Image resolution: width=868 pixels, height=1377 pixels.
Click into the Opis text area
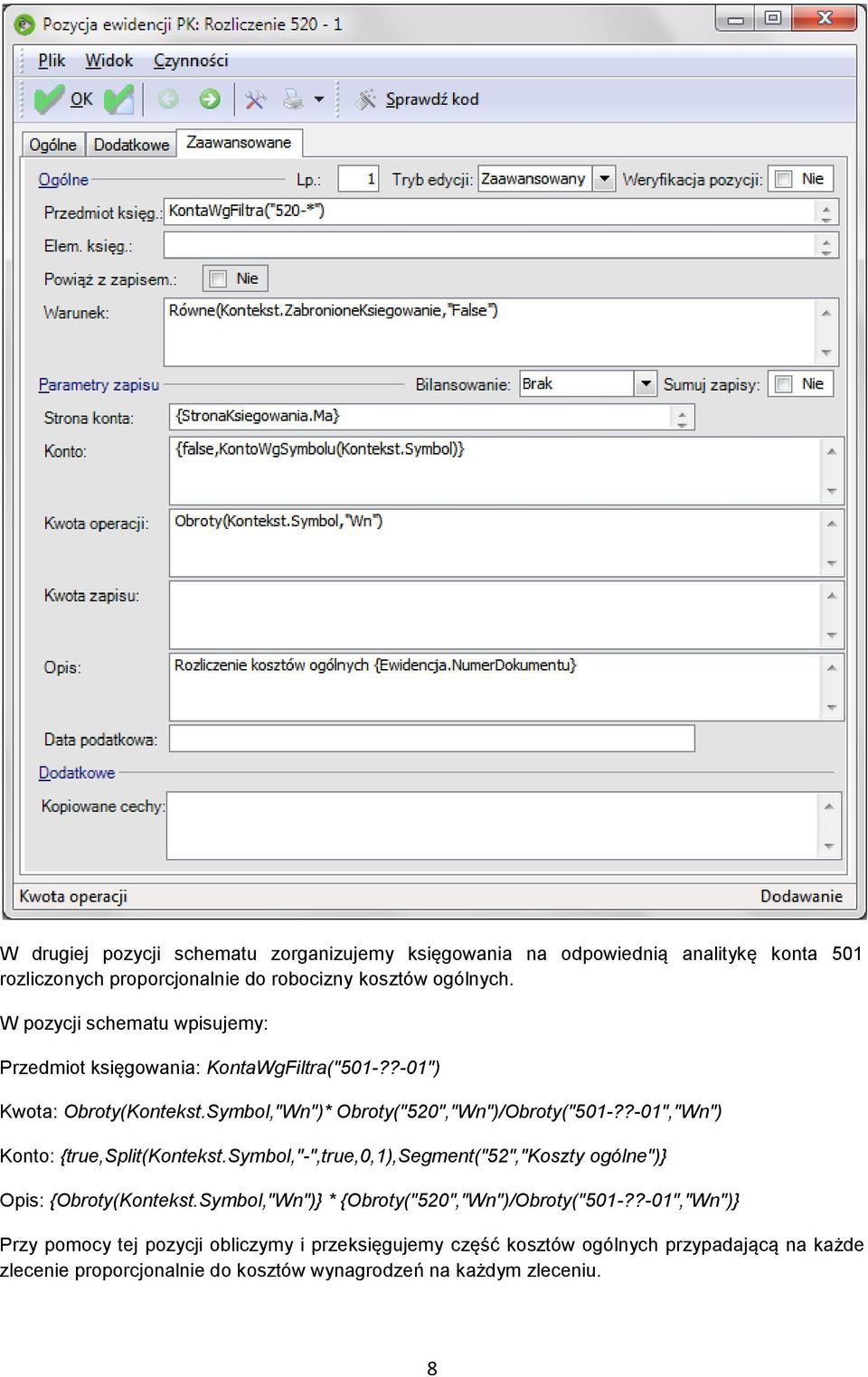tap(495, 687)
